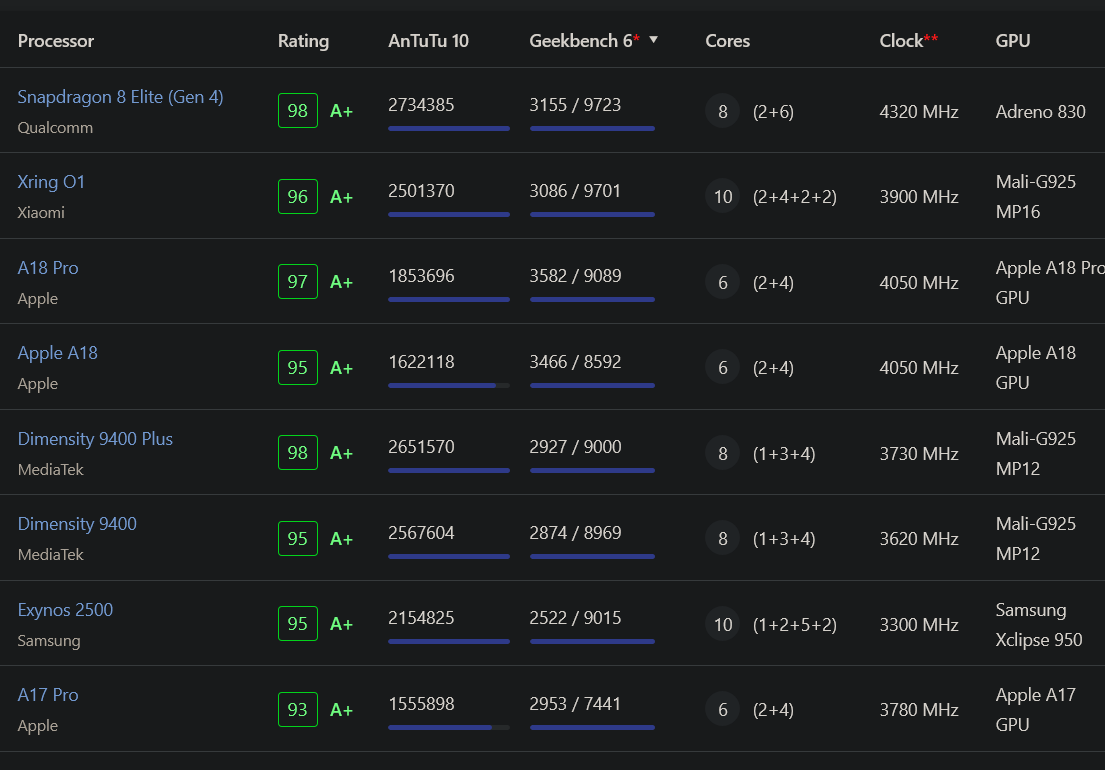
Task: Select the 3900 MHz clock value
Action: [x=919, y=197]
